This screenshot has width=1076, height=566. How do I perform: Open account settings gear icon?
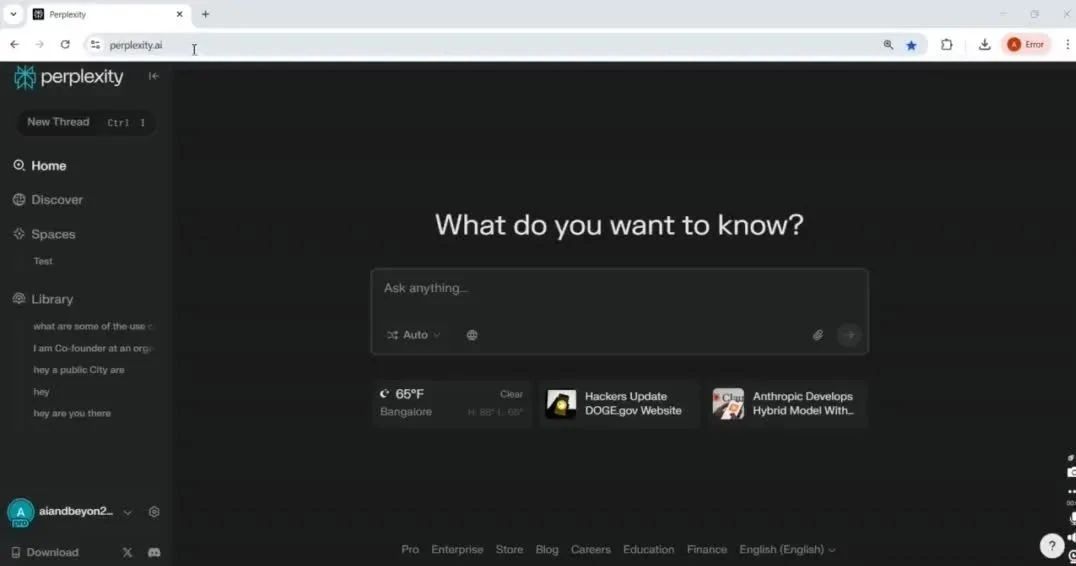click(154, 512)
